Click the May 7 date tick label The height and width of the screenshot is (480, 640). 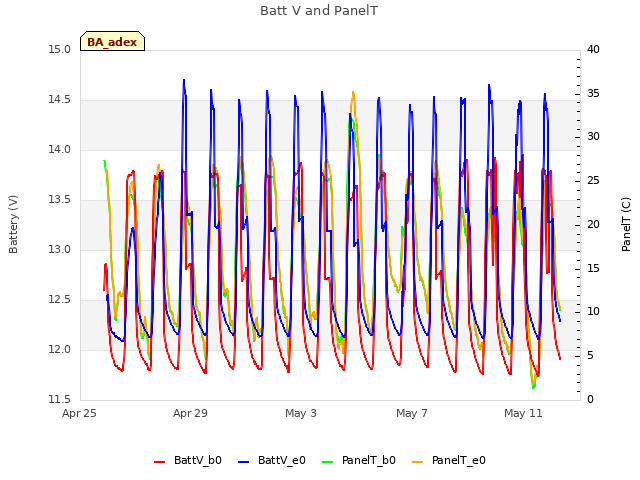(x=412, y=413)
